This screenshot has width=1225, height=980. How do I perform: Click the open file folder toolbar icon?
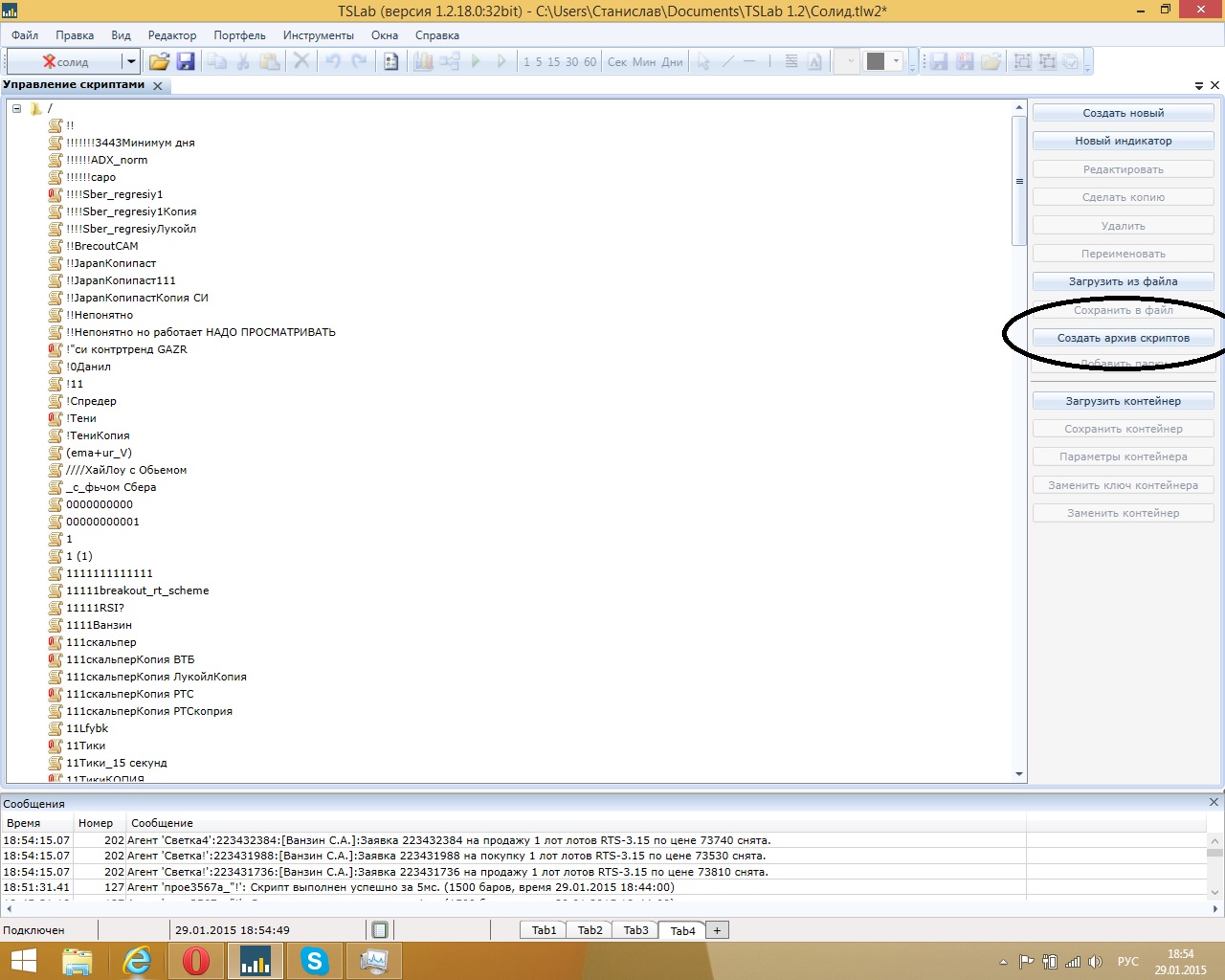(159, 62)
